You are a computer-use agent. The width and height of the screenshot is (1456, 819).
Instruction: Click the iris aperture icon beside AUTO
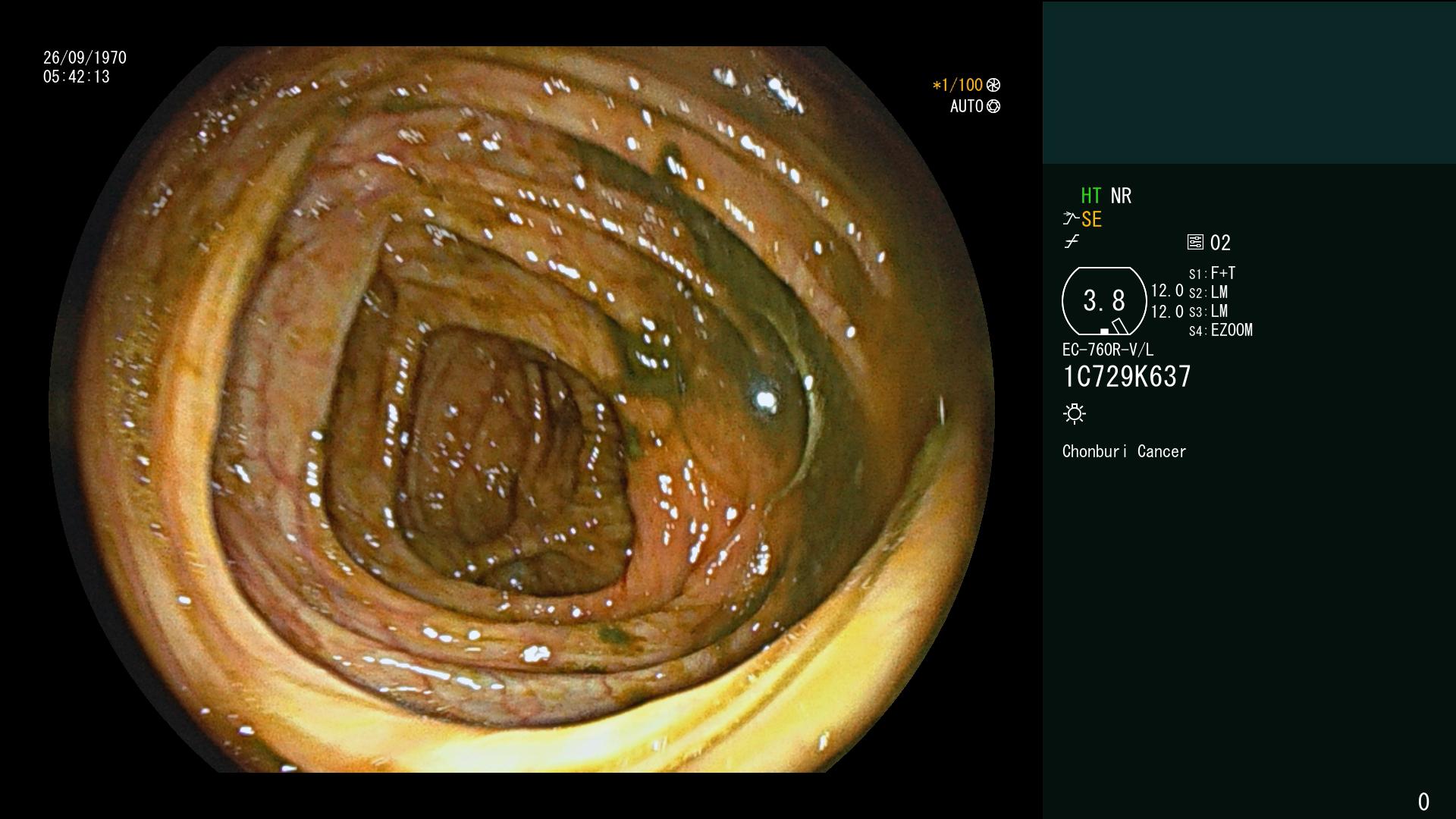coord(993,107)
